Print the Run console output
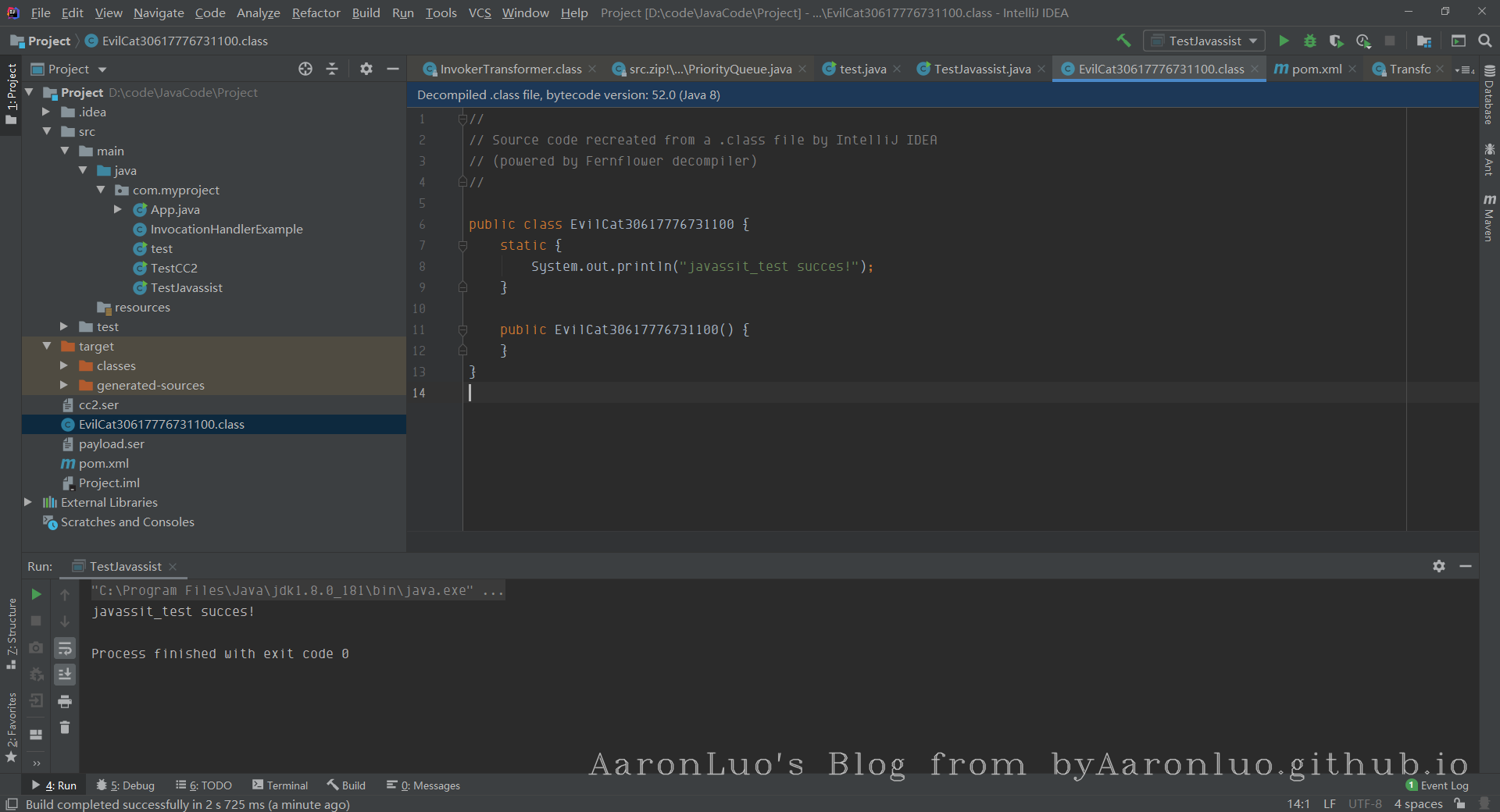 (65, 701)
